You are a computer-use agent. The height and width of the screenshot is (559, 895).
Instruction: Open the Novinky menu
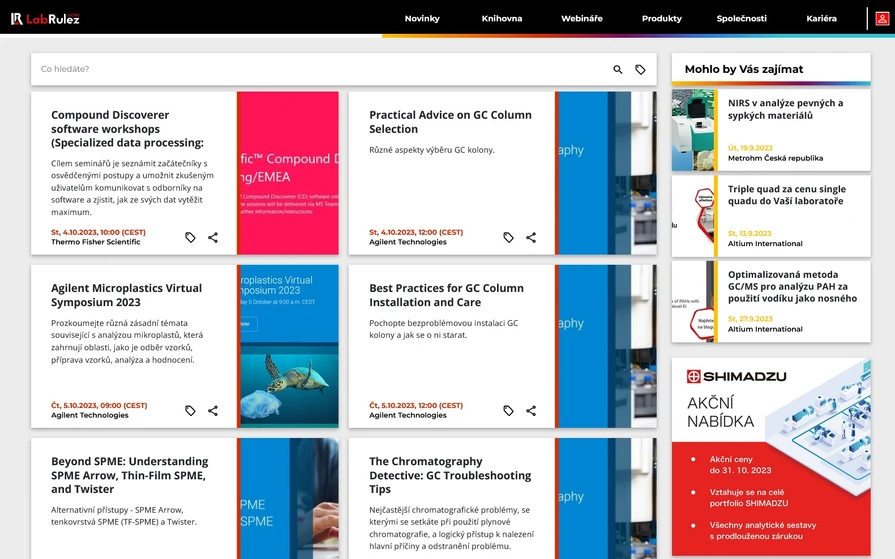click(422, 18)
